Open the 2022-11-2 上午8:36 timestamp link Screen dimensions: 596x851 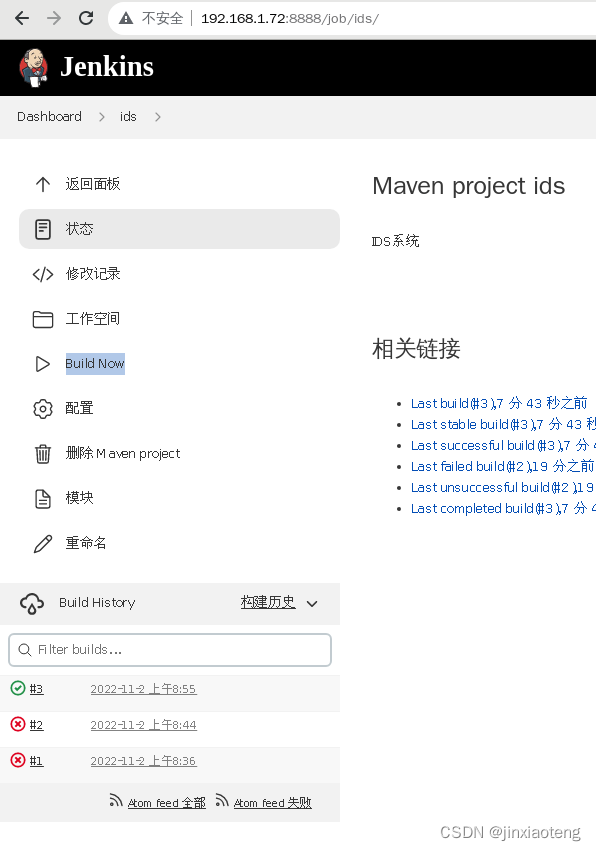tap(143, 761)
